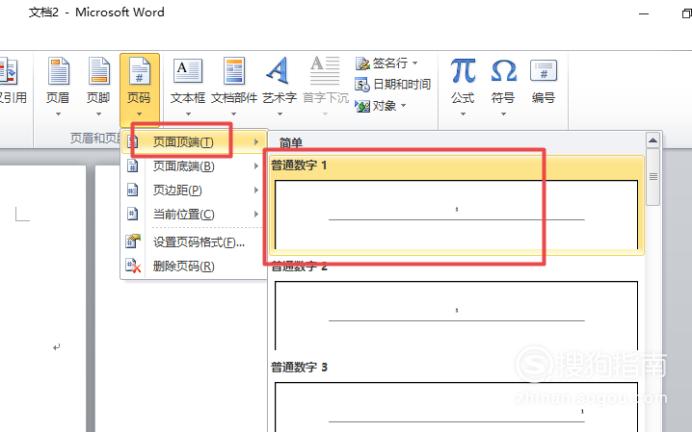
Task: Click the 对象 object icon
Action: coord(362,106)
